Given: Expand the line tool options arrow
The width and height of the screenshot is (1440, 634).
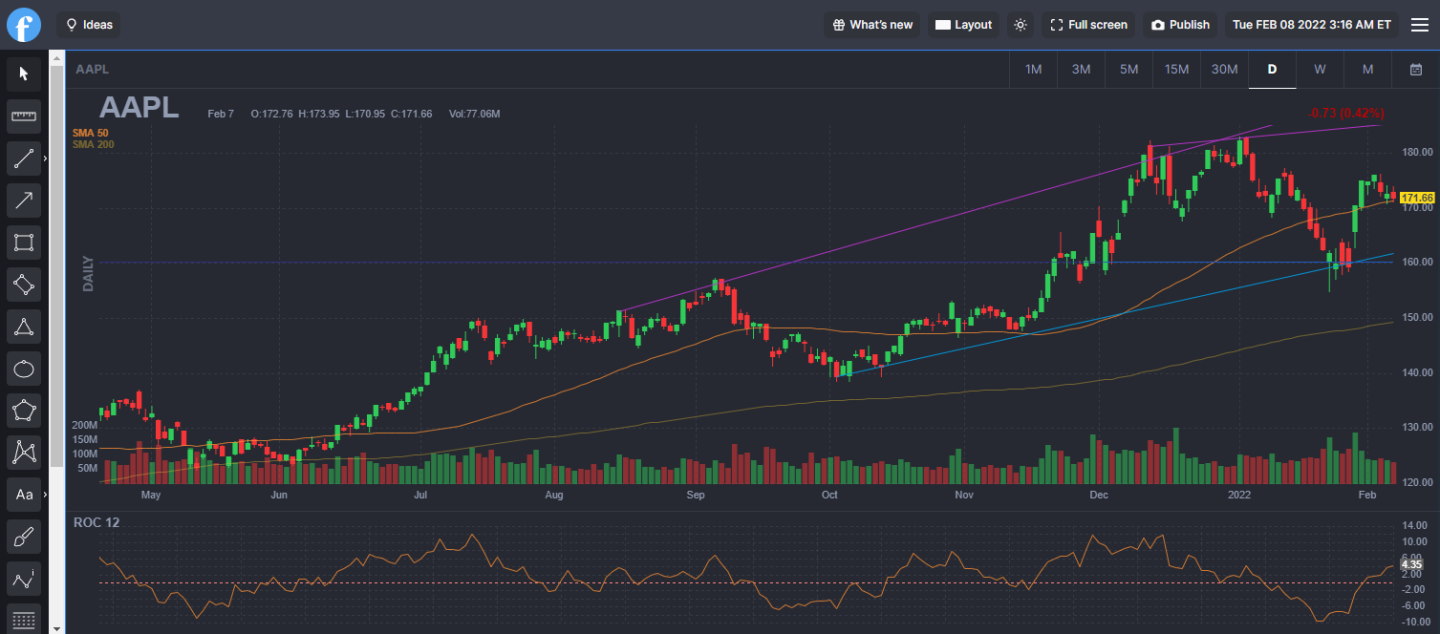Looking at the screenshot, I should point(45,158).
